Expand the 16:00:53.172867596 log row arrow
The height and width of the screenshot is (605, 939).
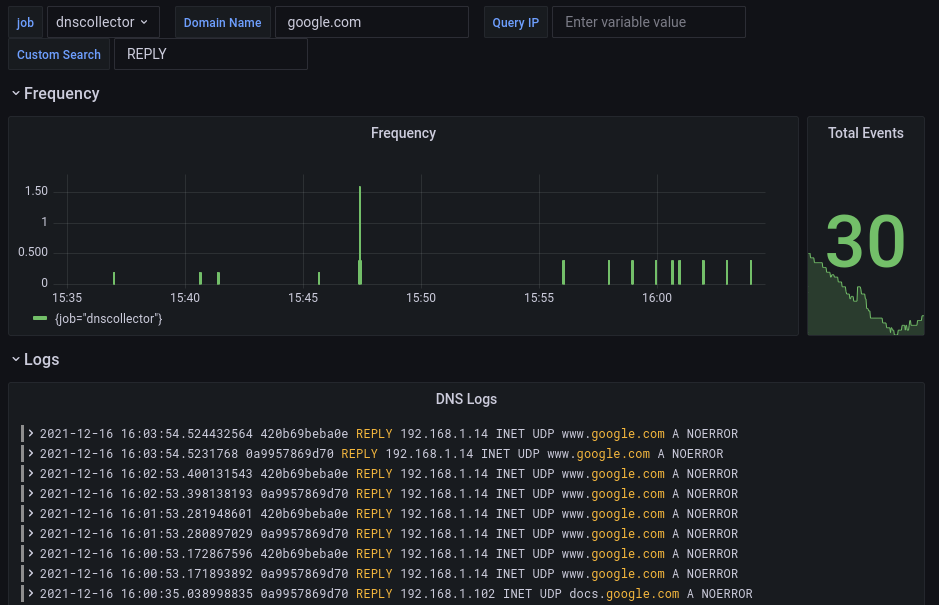click(x=31, y=554)
